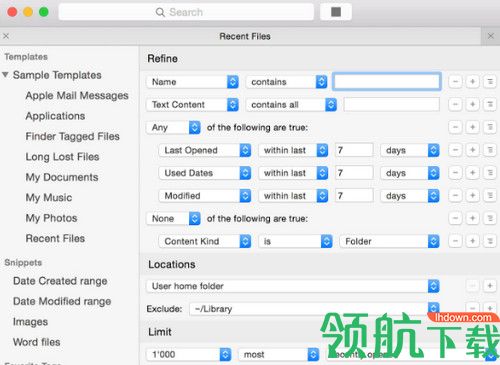Image resolution: width=500 pixels, height=365 pixels.
Task: Click the Exclude ~/Library path field
Action: click(314, 309)
